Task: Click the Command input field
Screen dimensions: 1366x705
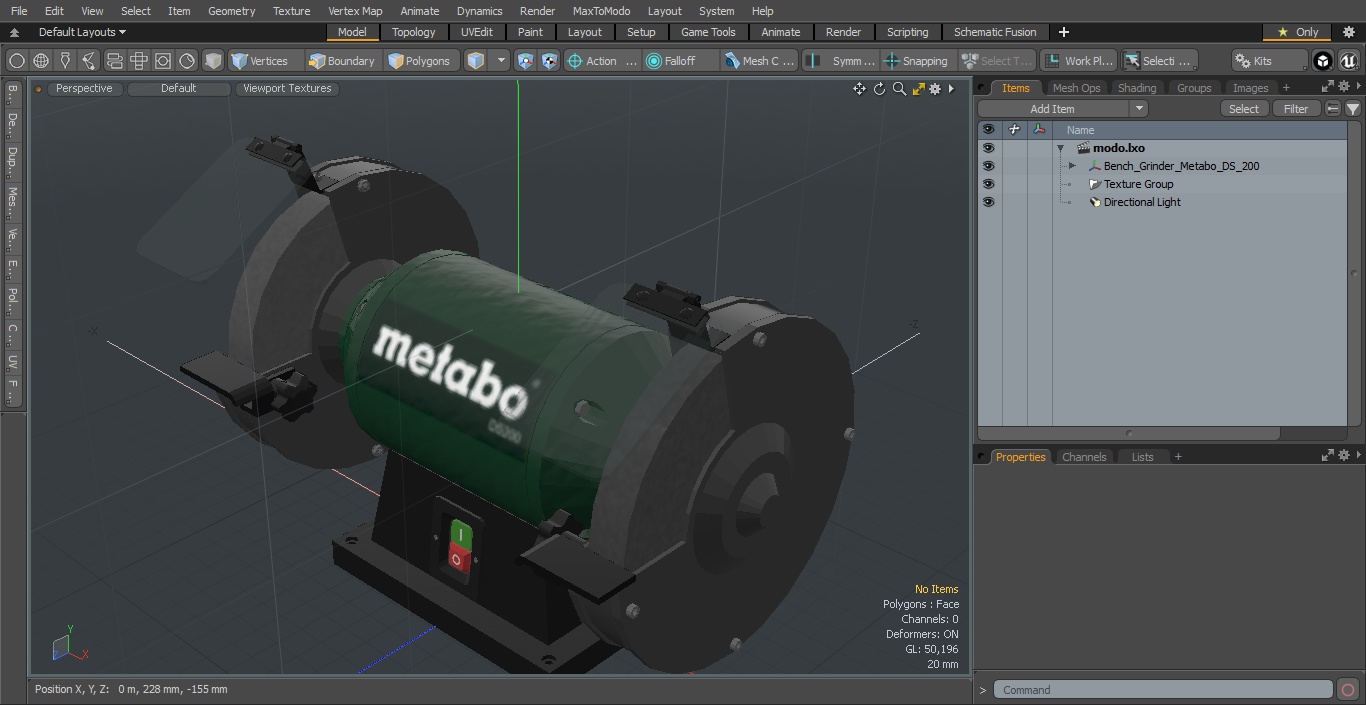Action: 1163,690
